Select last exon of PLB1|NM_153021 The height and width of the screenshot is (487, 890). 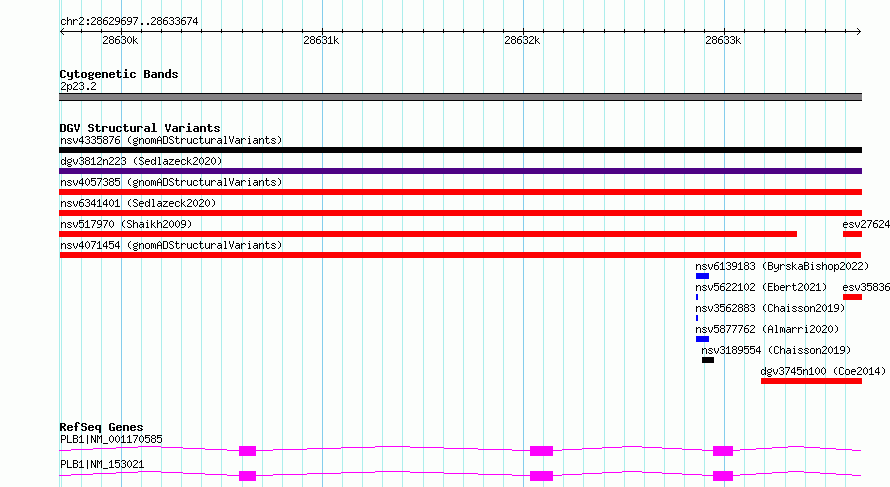[x=723, y=476]
